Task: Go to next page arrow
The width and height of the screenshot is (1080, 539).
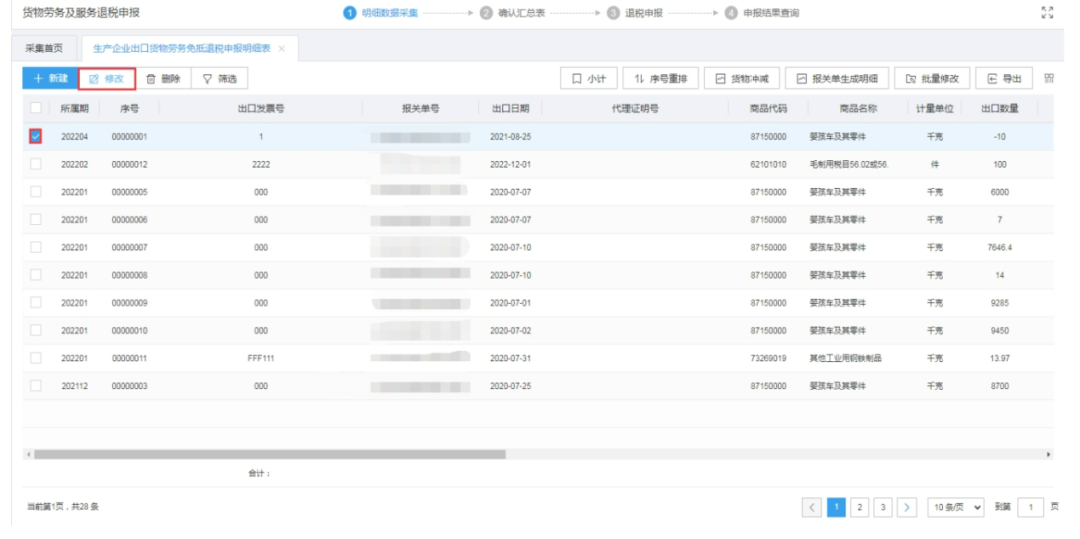Action: click(x=906, y=507)
